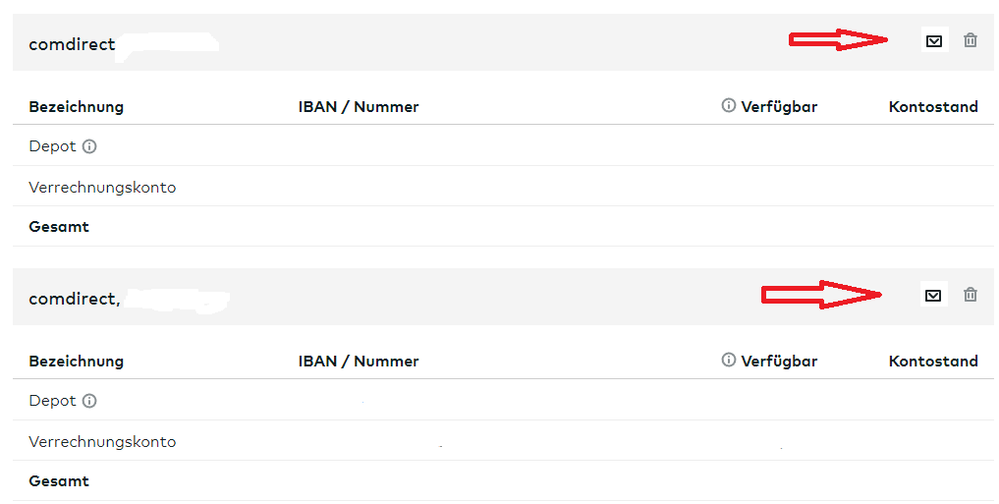Click upper comdirect account header title
The height and width of the screenshot is (504, 999).
click(72, 44)
